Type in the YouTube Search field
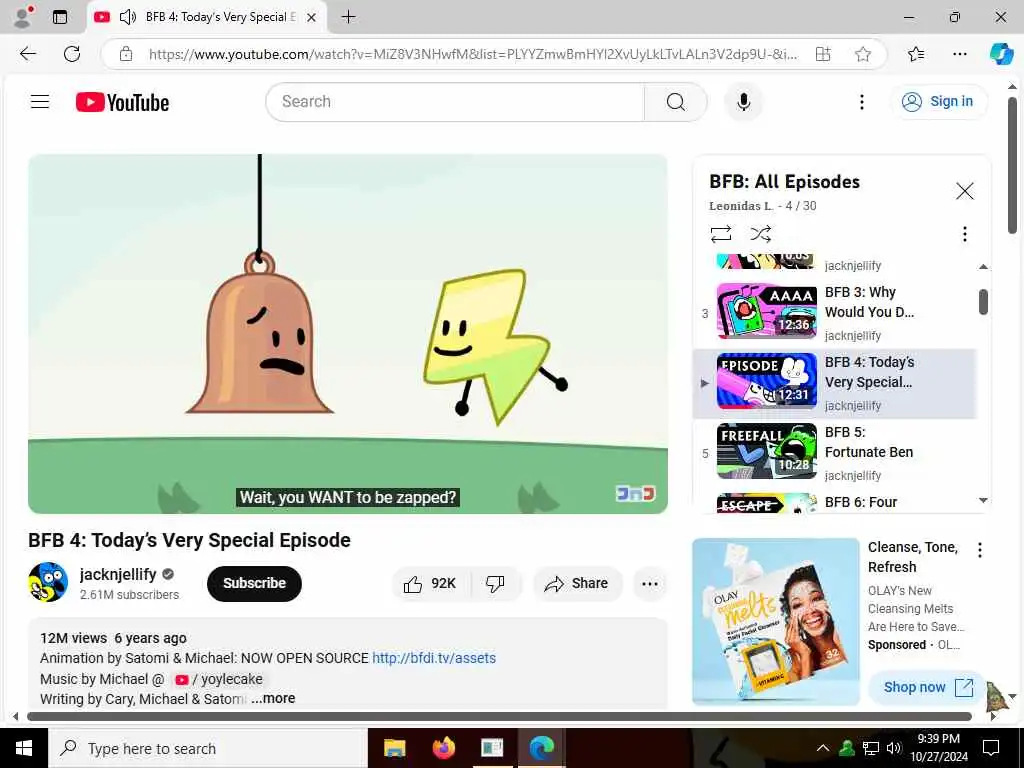 (455, 102)
